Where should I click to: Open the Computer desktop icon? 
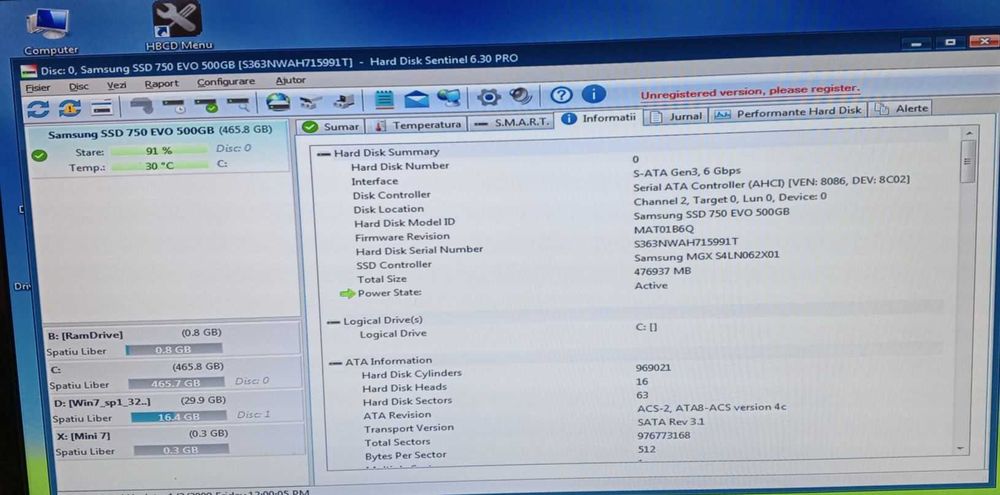50,31
